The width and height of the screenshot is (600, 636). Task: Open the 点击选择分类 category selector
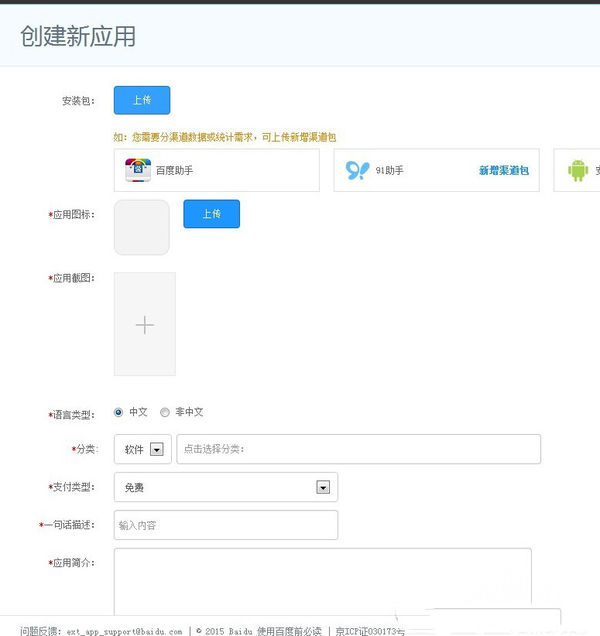(x=358, y=449)
